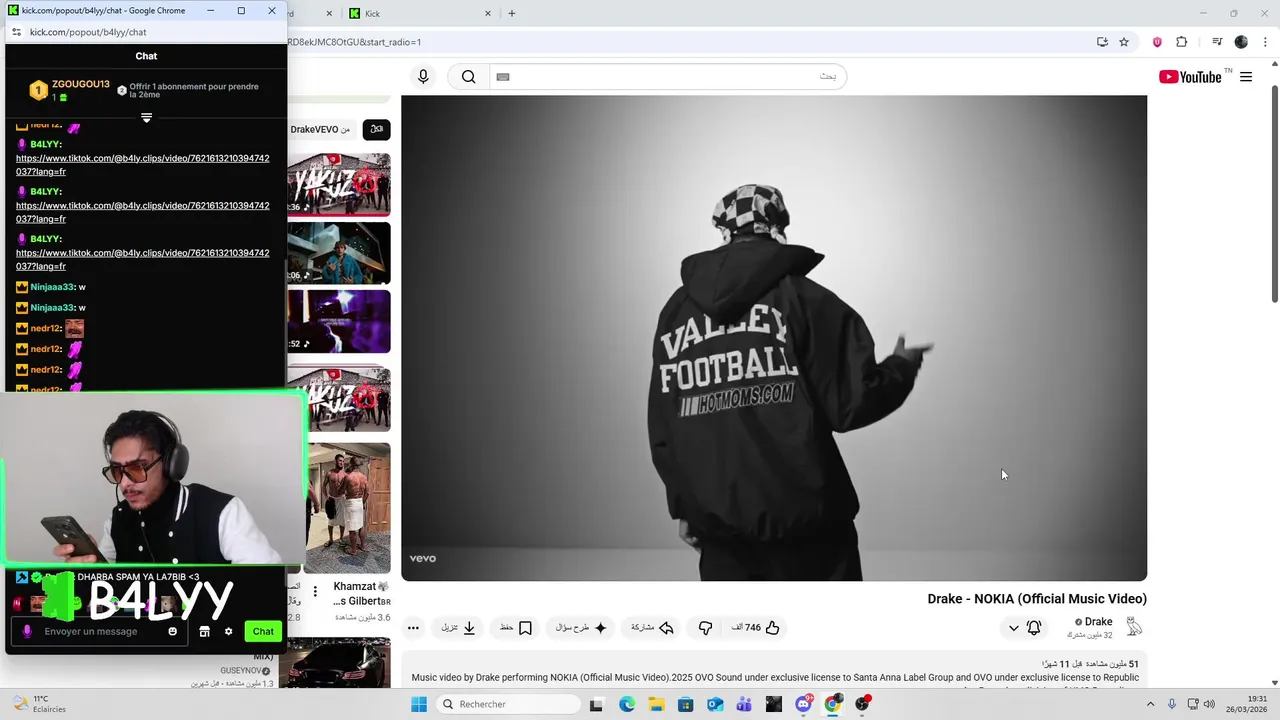Open the Chrome media control icon
The width and height of the screenshot is (1280, 720).
[x=1217, y=42]
